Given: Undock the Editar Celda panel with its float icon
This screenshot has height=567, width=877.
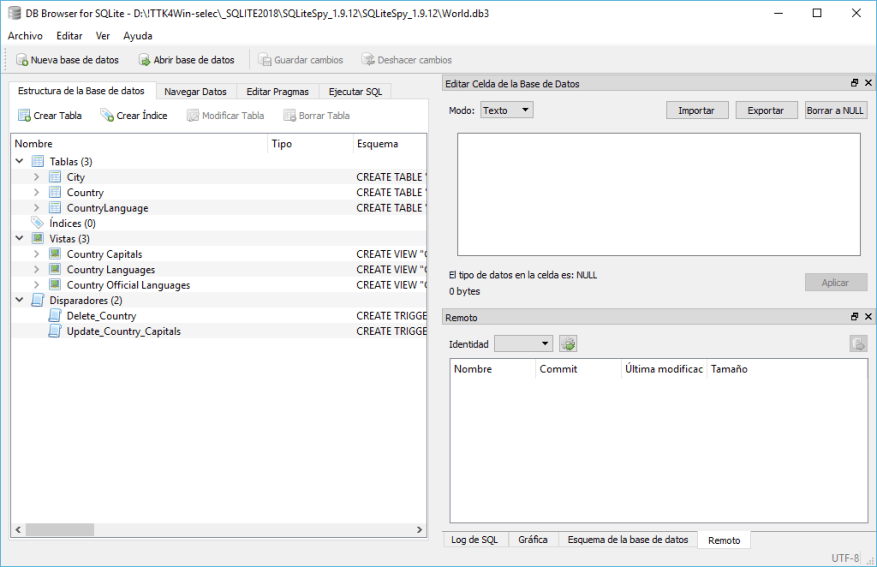Looking at the screenshot, I should pos(854,84).
